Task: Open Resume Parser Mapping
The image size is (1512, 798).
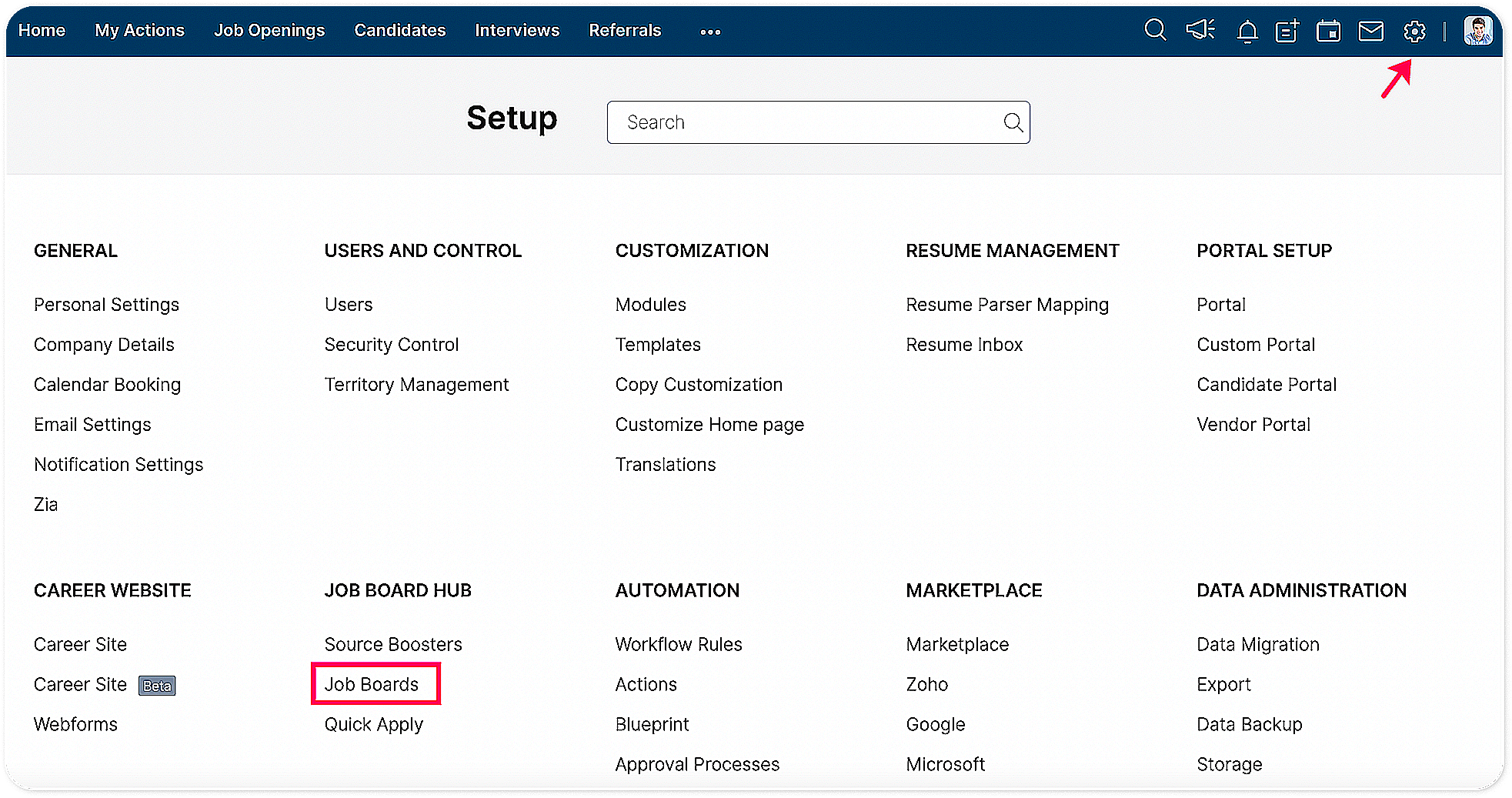Action: pyautogui.click(x=1006, y=305)
